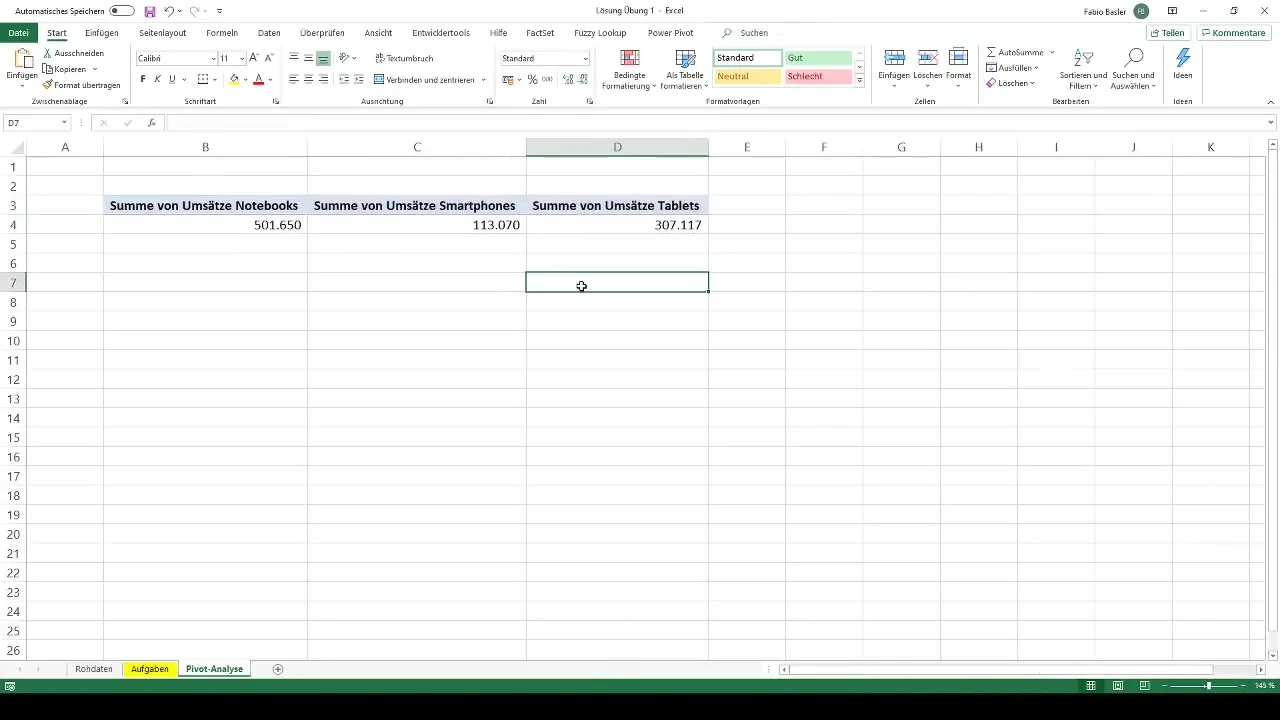Open the font name Calibri dropdown
1280x720 pixels.
(x=213, y=58)
